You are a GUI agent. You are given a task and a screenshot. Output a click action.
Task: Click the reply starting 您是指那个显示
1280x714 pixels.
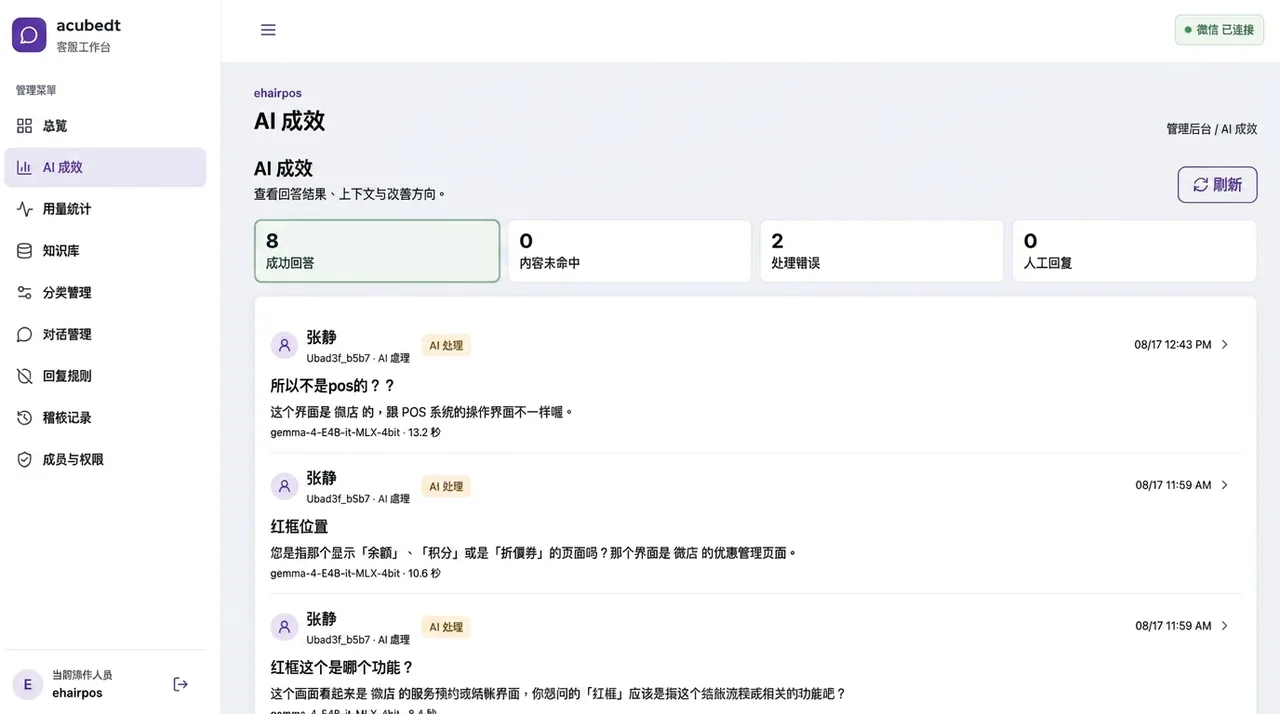point(534,553)
